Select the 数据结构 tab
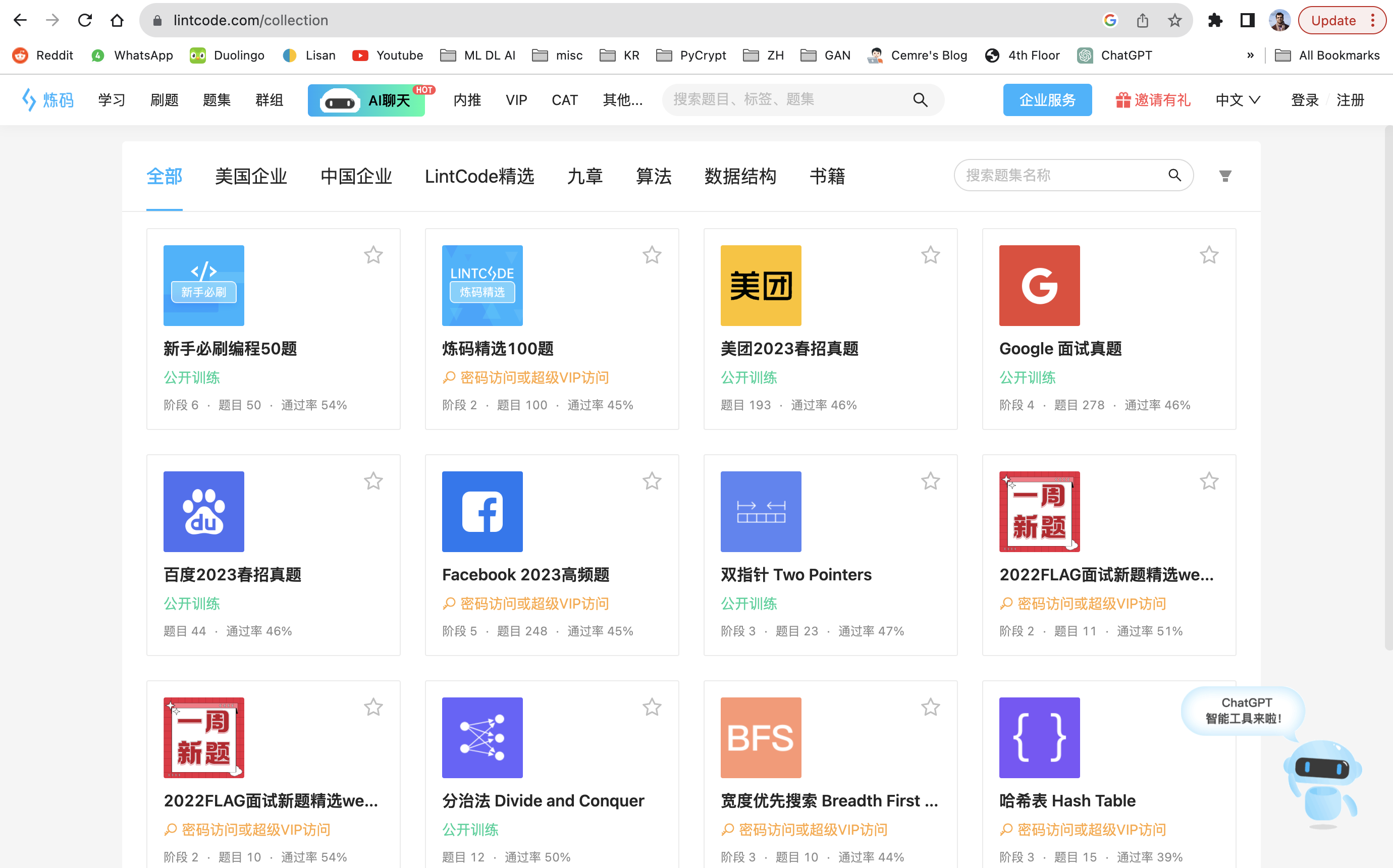 click(740, 176)
